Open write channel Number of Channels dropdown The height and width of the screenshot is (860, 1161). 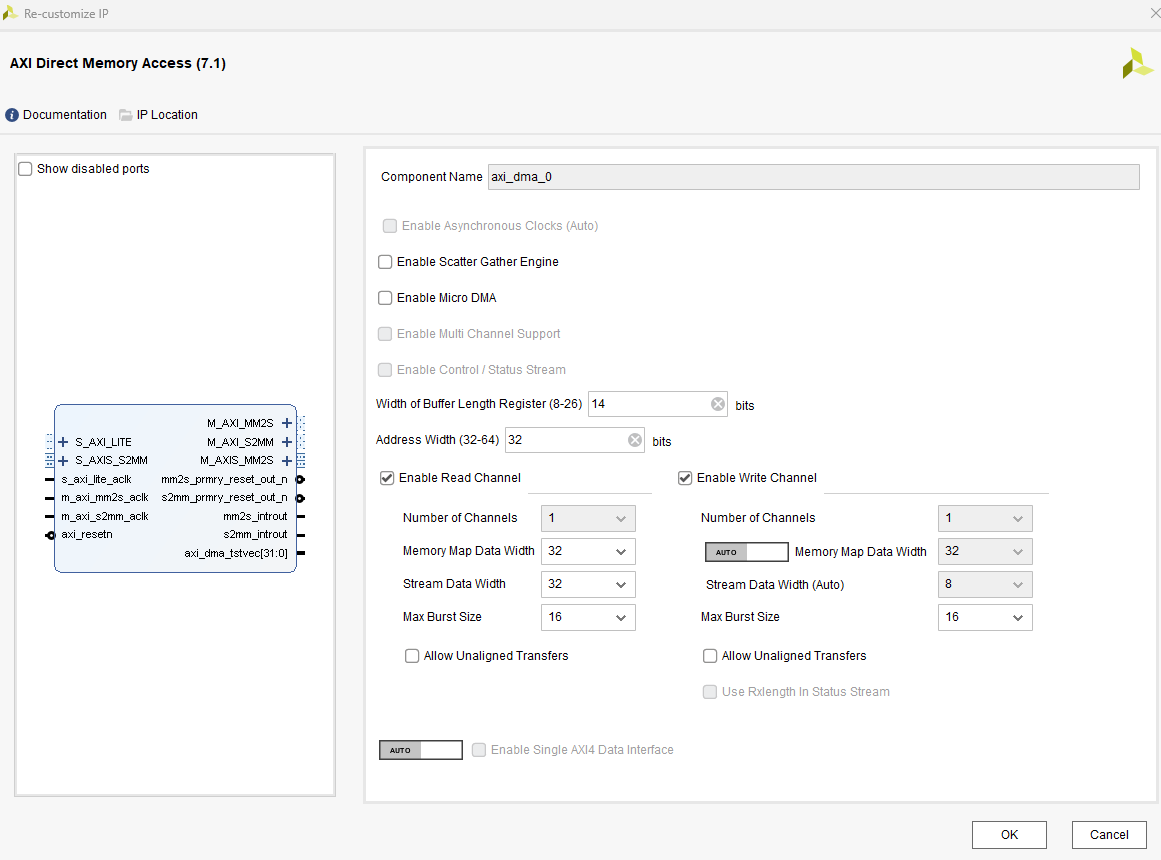click(x=985, y=518)
